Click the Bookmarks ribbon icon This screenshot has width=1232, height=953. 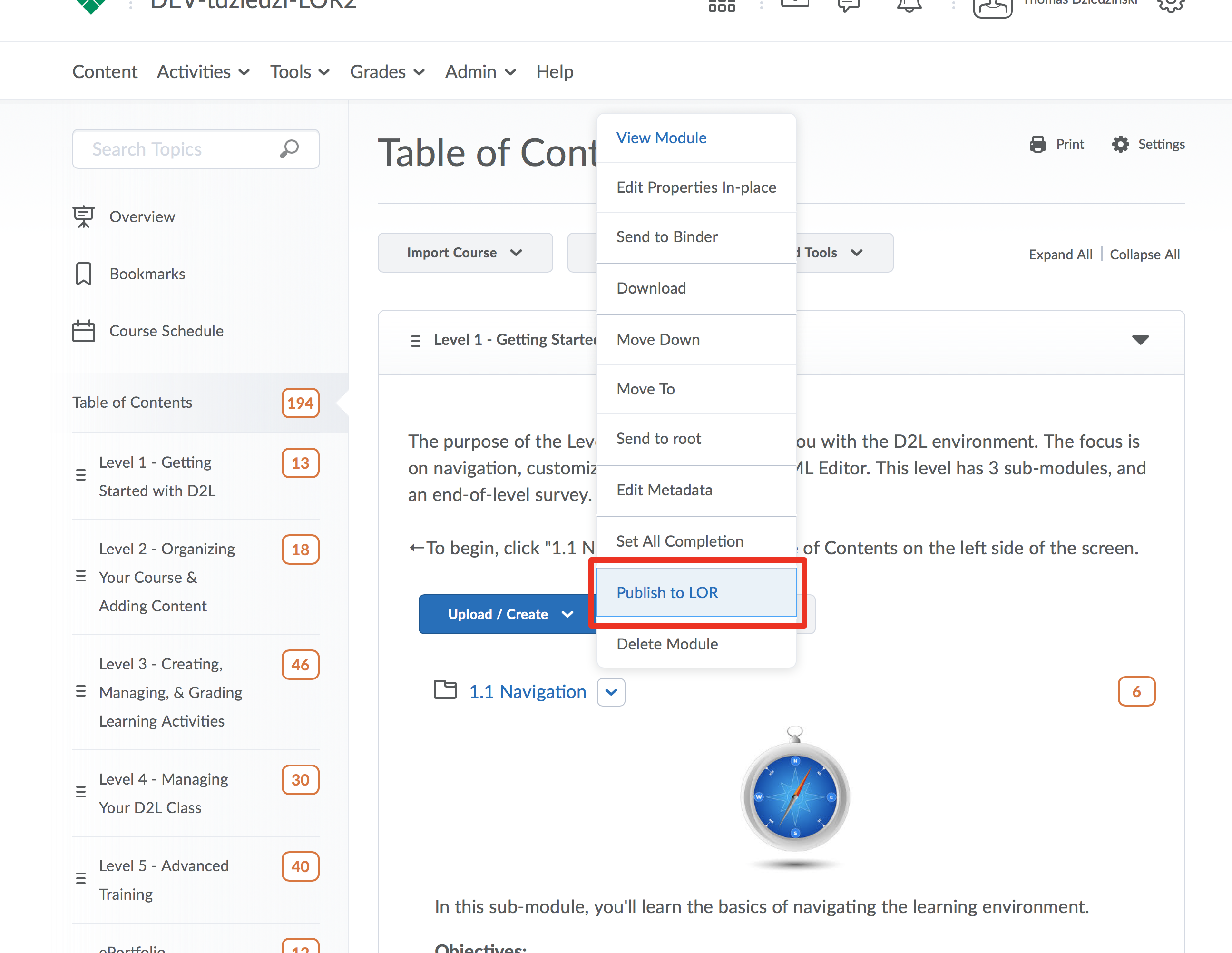click(x=84, y=274)
